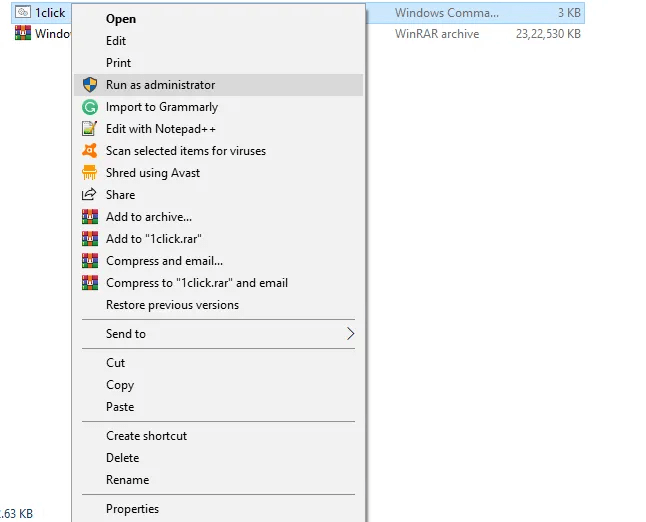Viewport: 646px width, 522px height.
Task: Click the Run as administrator shield icon
Action: coord(90,85)
